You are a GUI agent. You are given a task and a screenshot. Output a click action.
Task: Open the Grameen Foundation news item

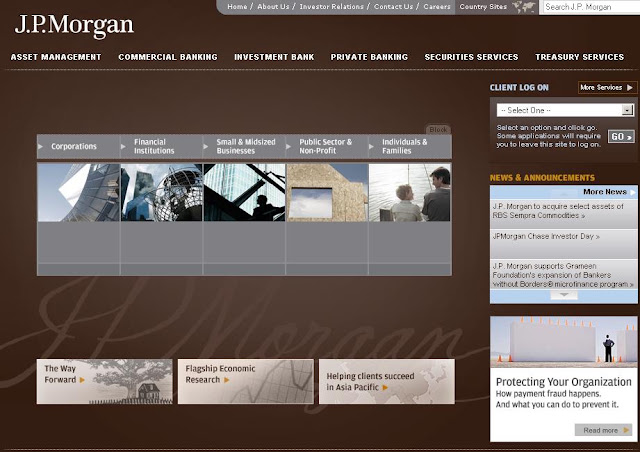(x=562, y=275)
